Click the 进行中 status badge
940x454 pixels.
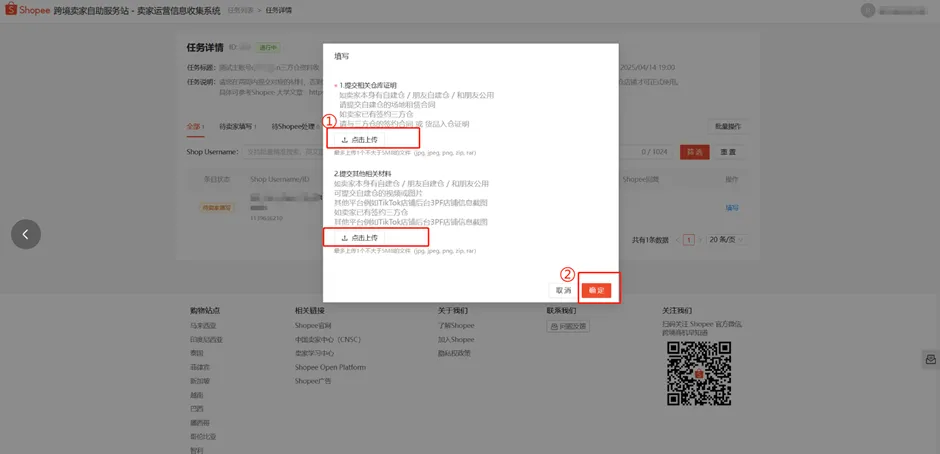[x=268, y=47]
